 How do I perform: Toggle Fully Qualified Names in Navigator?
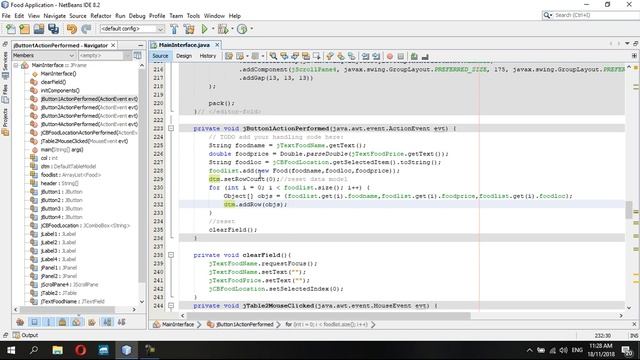[92, 322]
